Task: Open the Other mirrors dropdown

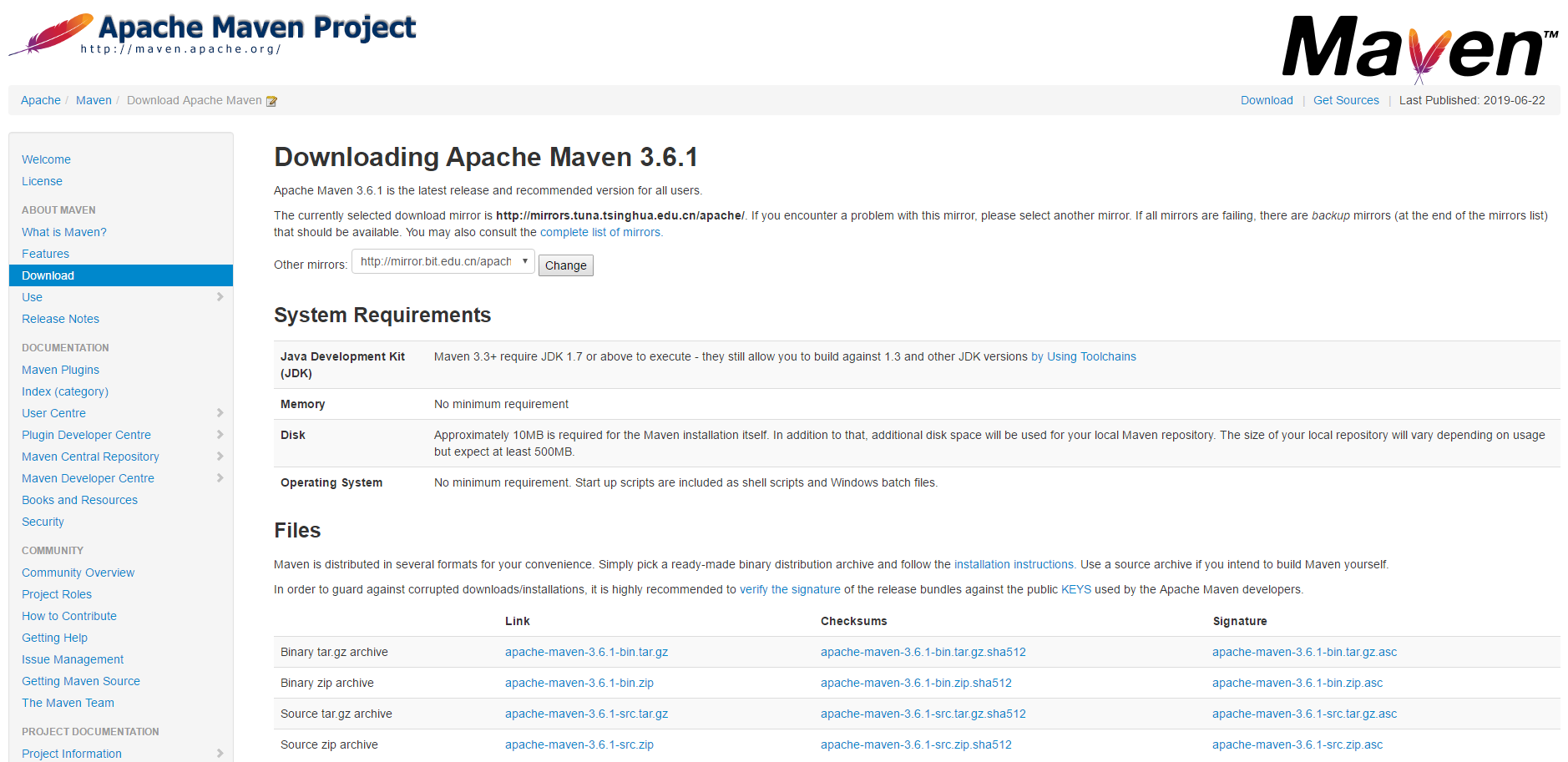Action: pos(443,261)
